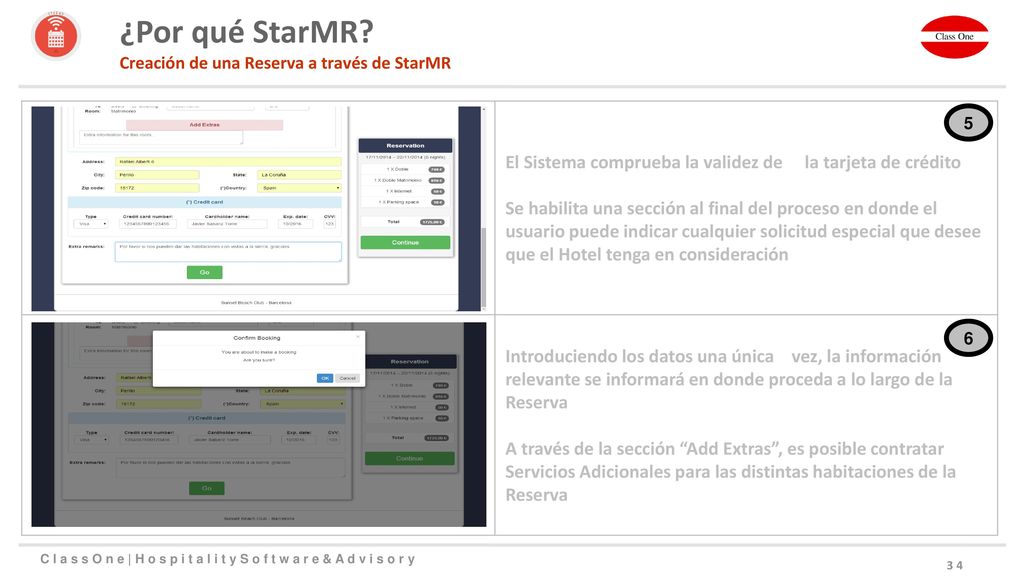Click the 'A través de la sección Add Extras' paragraph
The width and height of the screenshot is (1024, 576).
[731, 472]
